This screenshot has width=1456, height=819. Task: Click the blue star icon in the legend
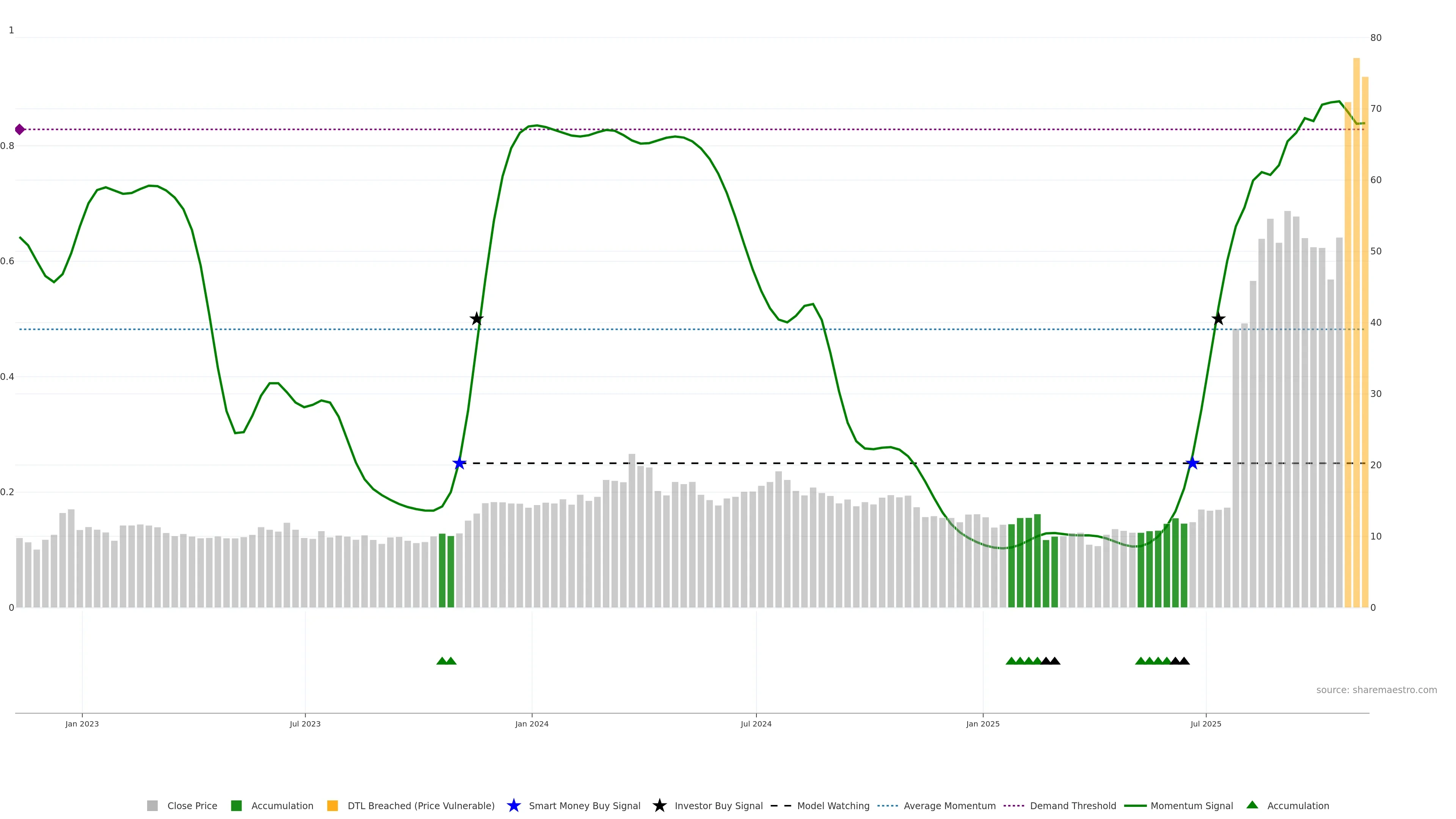[x=513, y=805]
